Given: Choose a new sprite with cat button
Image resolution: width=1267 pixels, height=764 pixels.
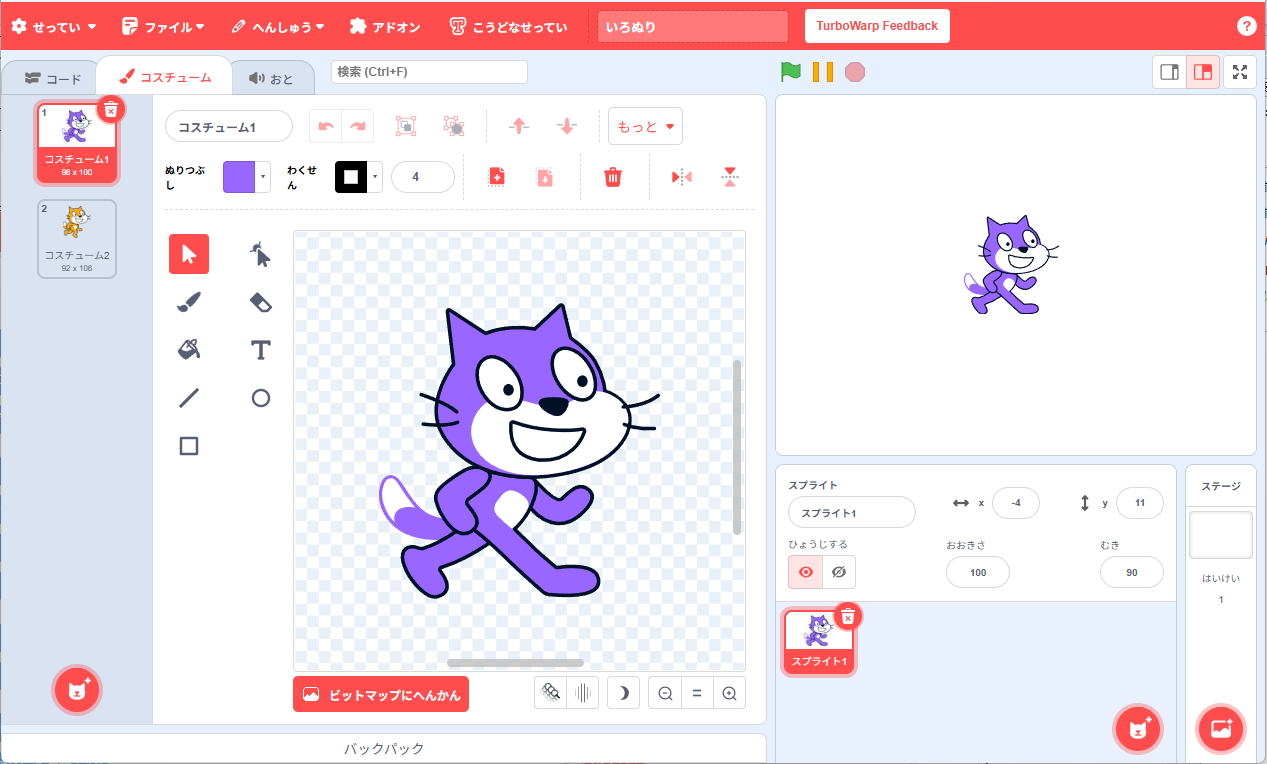Looking at the screenshot, I should coord(1138,728).
